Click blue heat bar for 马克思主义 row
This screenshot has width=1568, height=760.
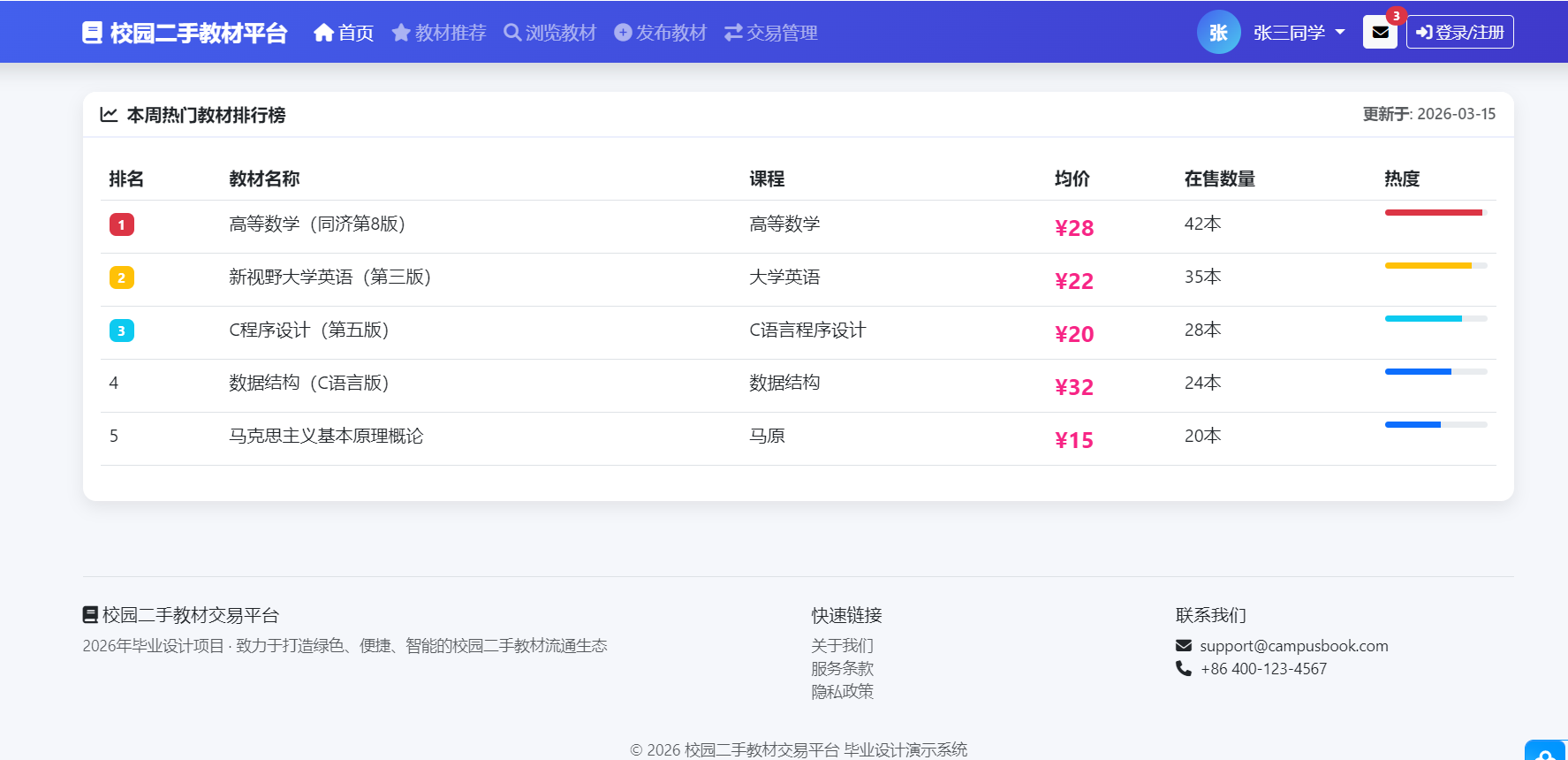point(1413,424)
